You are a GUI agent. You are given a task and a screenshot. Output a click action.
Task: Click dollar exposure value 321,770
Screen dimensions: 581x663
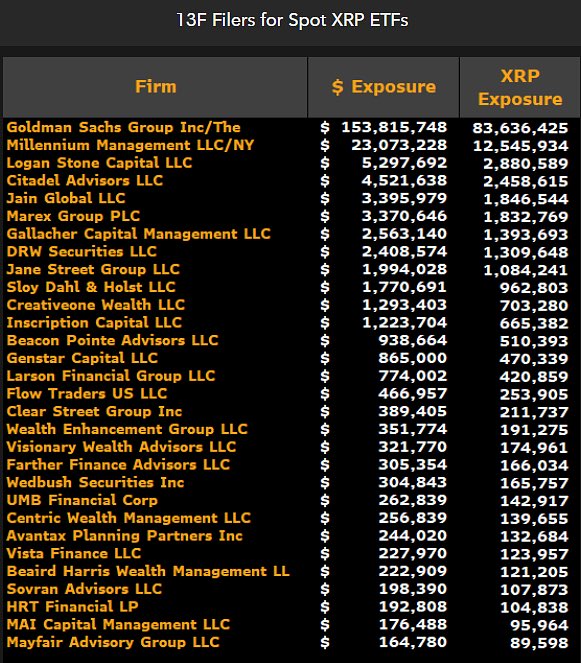coord(413,447)
